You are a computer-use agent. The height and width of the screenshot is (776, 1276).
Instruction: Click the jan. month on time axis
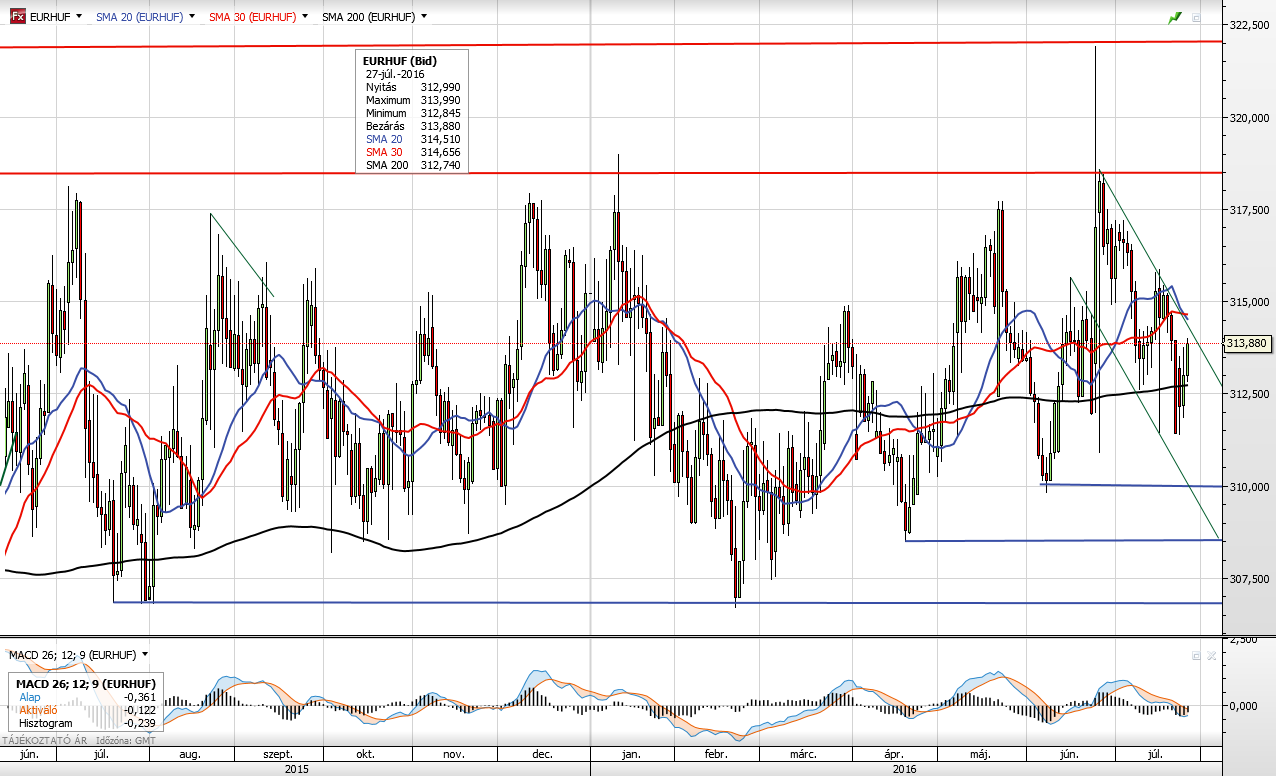pos(631,755)
